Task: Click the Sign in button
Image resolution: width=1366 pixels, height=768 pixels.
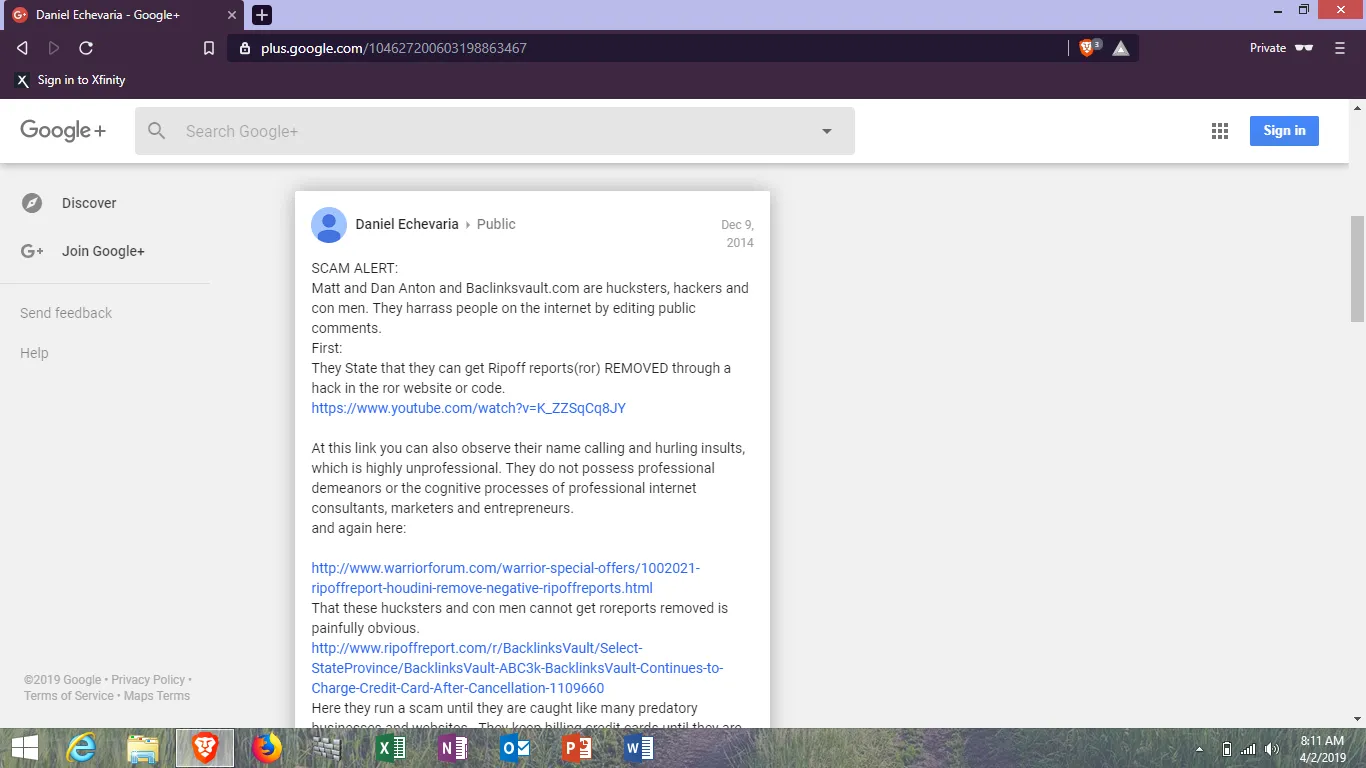Action: [1284, 131]
